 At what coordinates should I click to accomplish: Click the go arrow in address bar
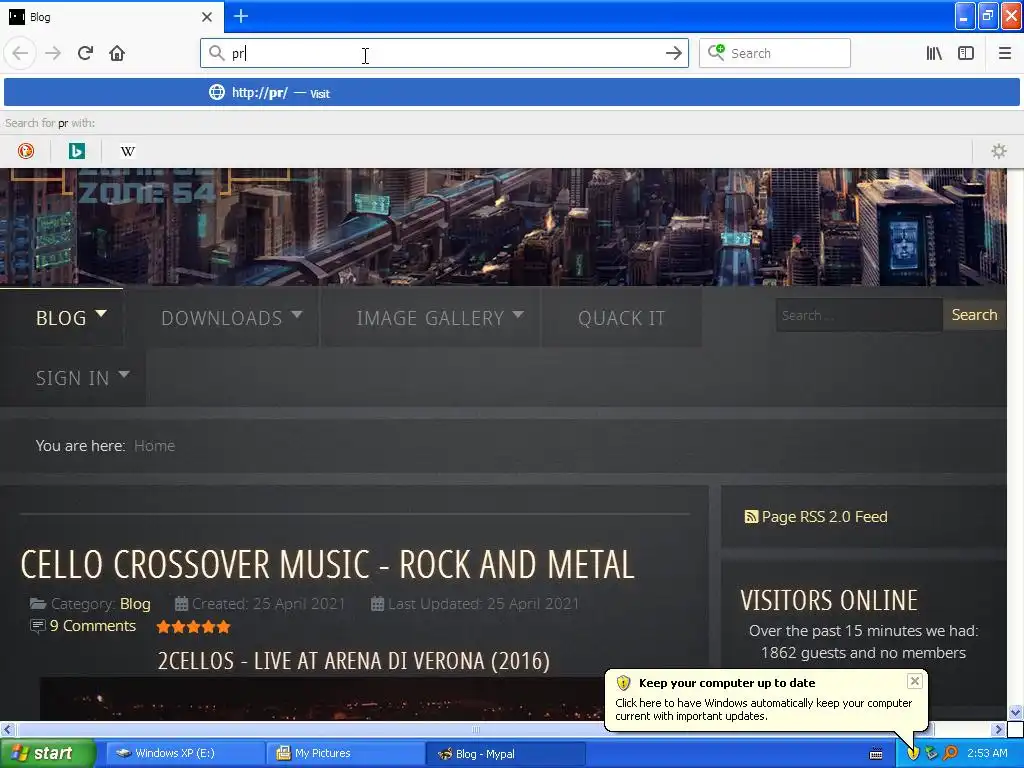[673, 53]
